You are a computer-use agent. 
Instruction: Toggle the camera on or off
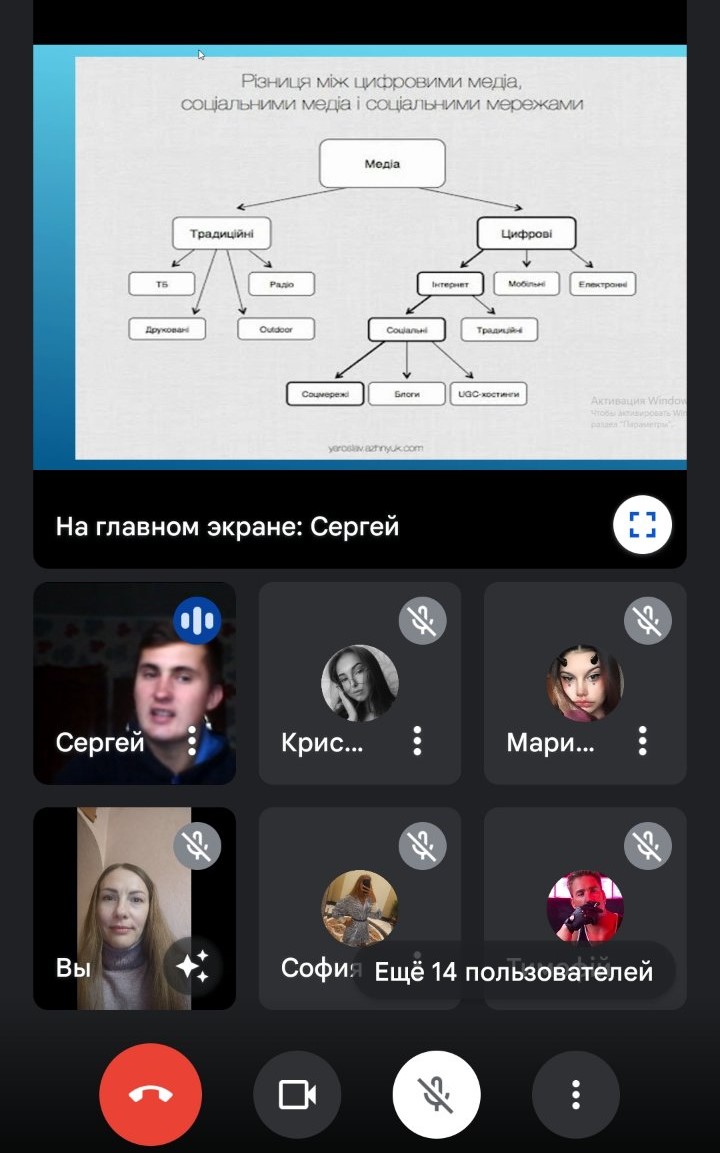297,1094
